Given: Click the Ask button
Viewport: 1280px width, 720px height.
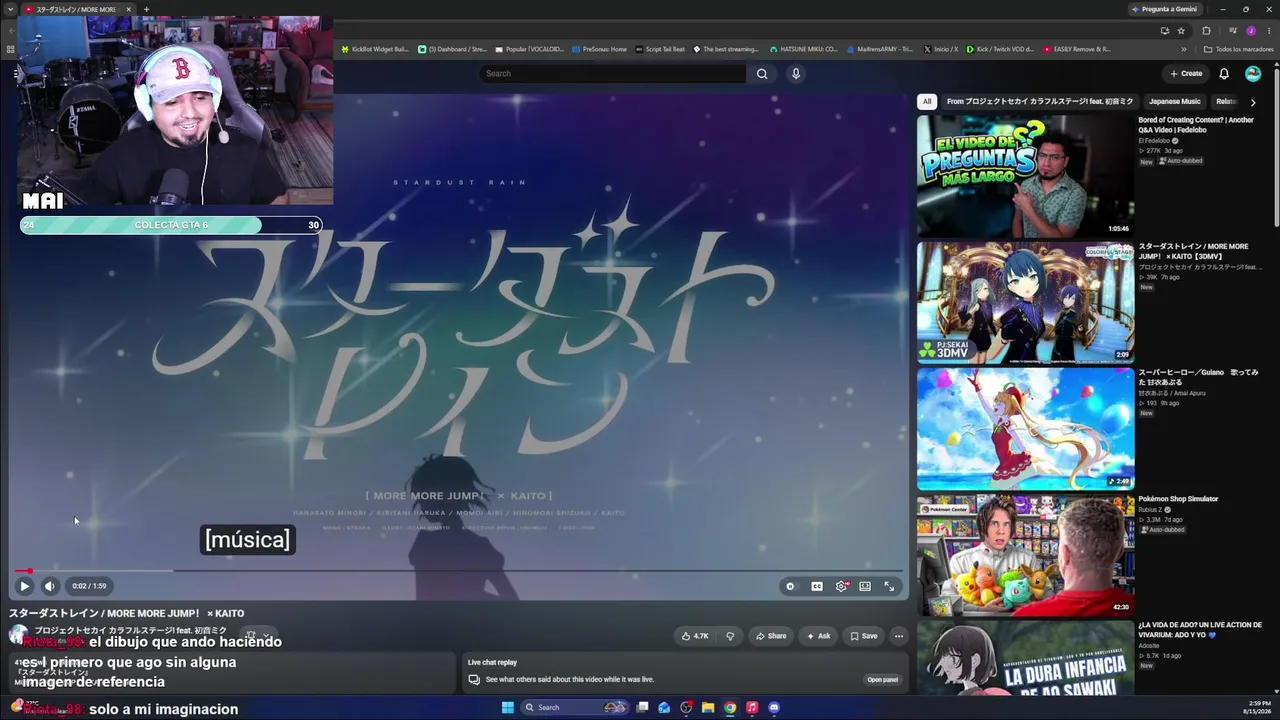Looking at the screenshot, I should point(818,636).
